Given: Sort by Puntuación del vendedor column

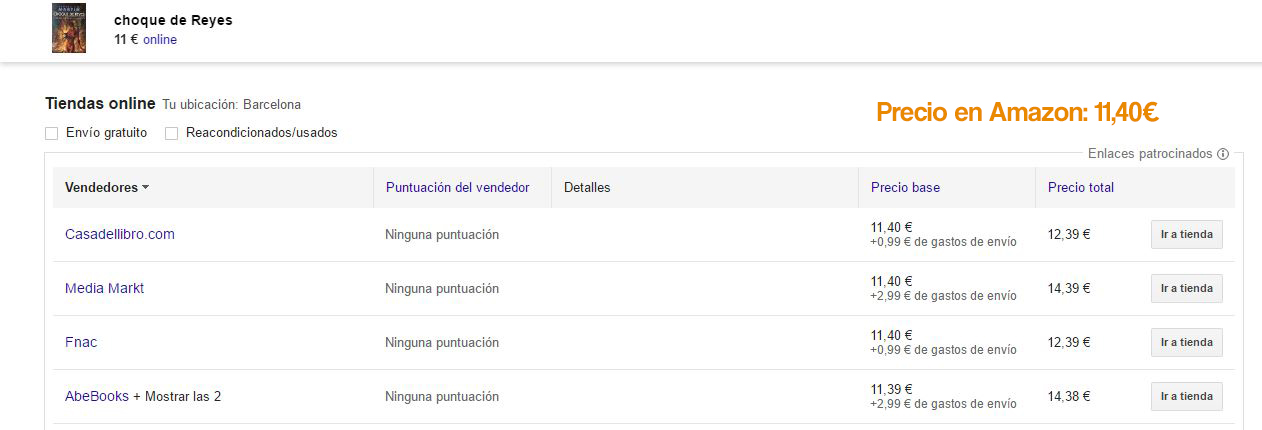Looking at the screenshot, I should point(457,187).
